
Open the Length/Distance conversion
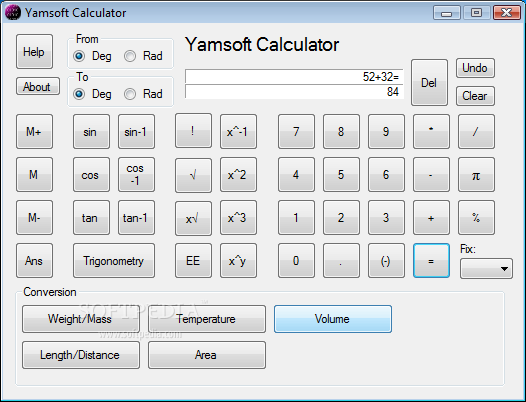click(81, 355)
